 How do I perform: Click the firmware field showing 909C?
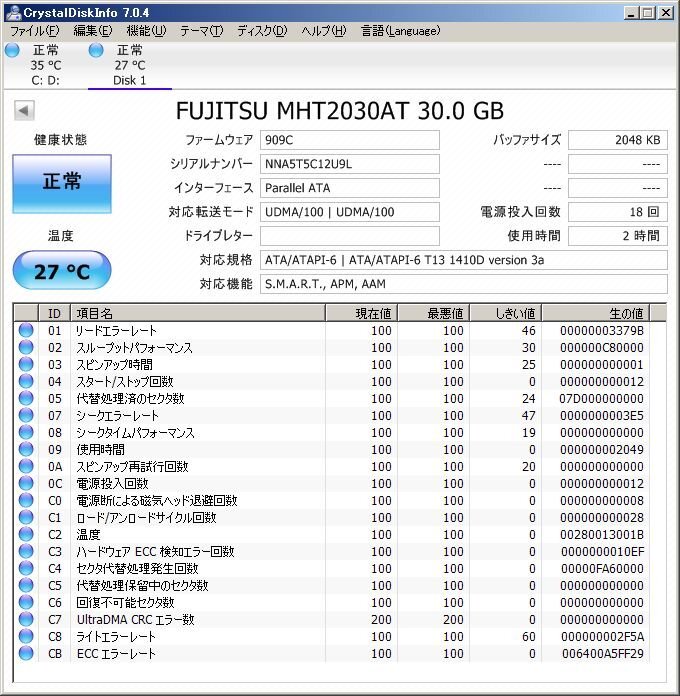(x=349, y=140)
